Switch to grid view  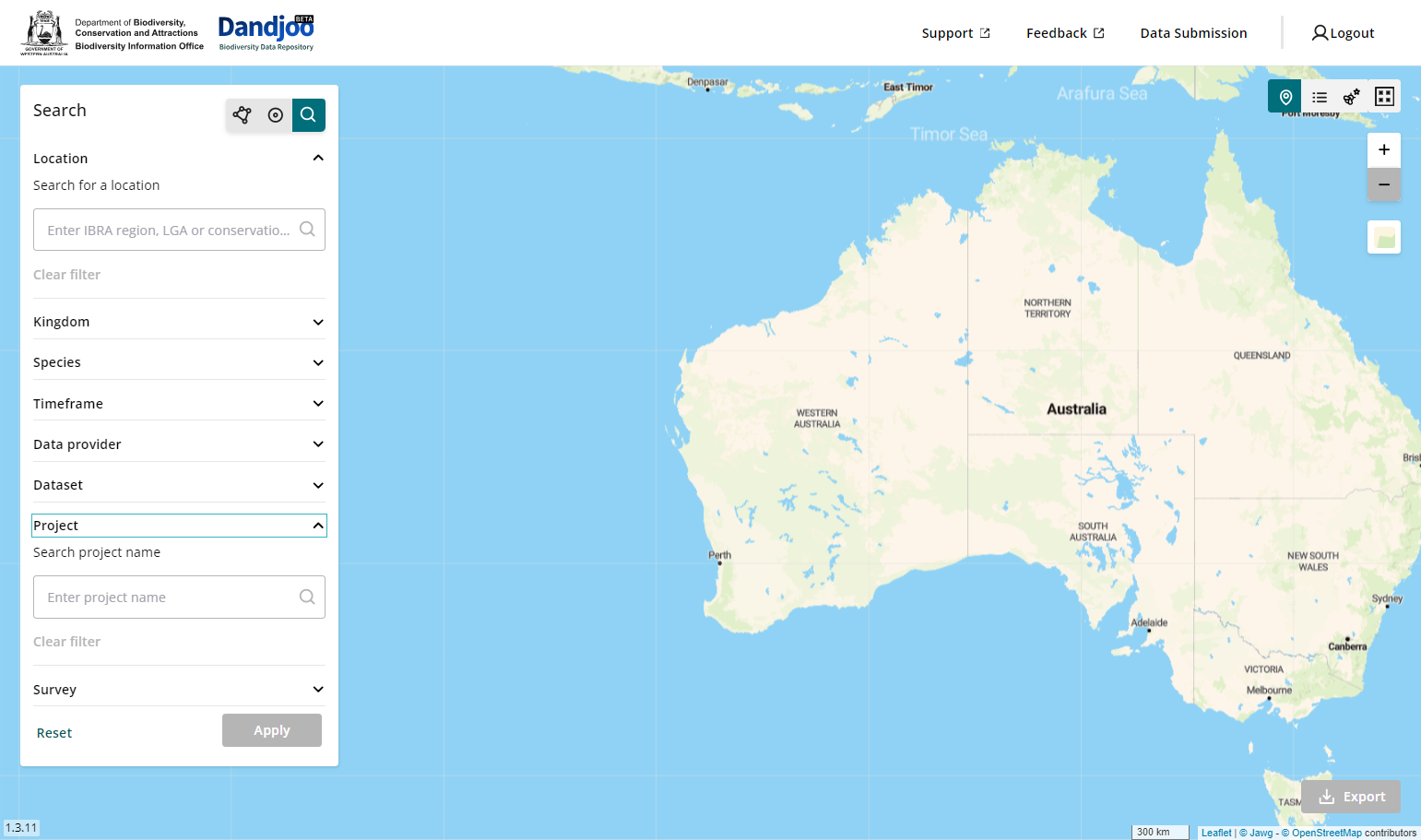1384,97
